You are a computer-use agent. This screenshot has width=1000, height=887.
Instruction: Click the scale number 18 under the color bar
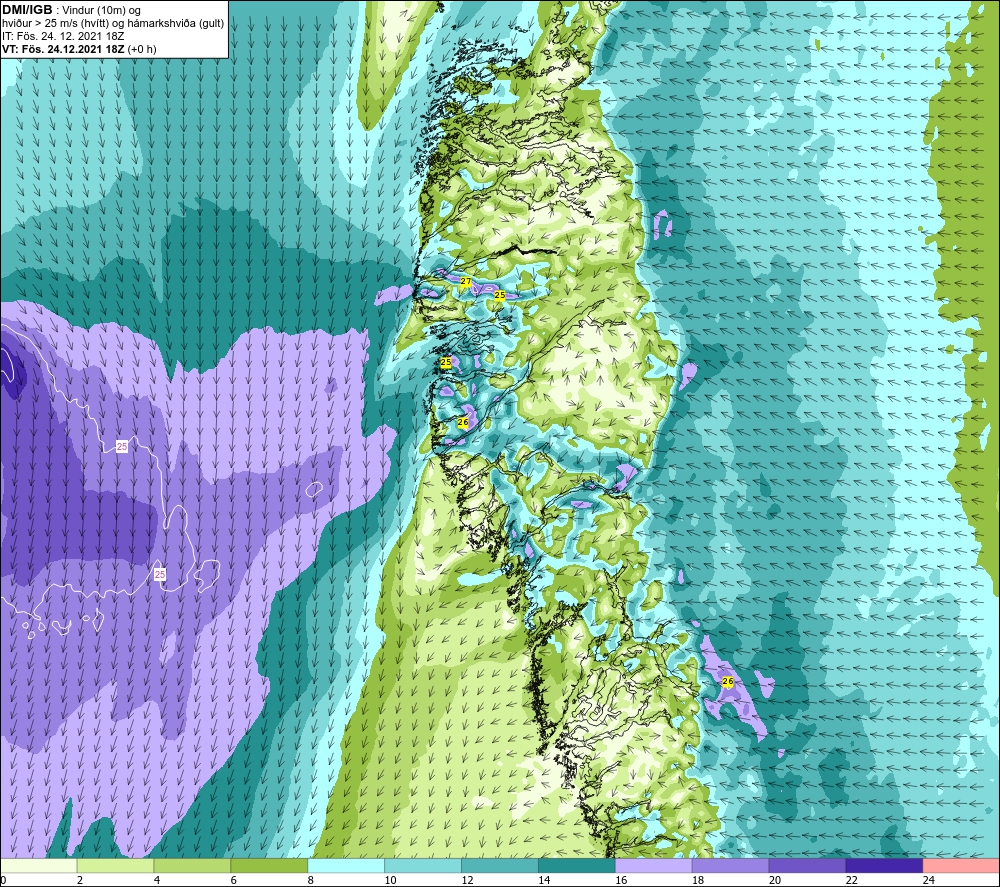tap(698, 880)
